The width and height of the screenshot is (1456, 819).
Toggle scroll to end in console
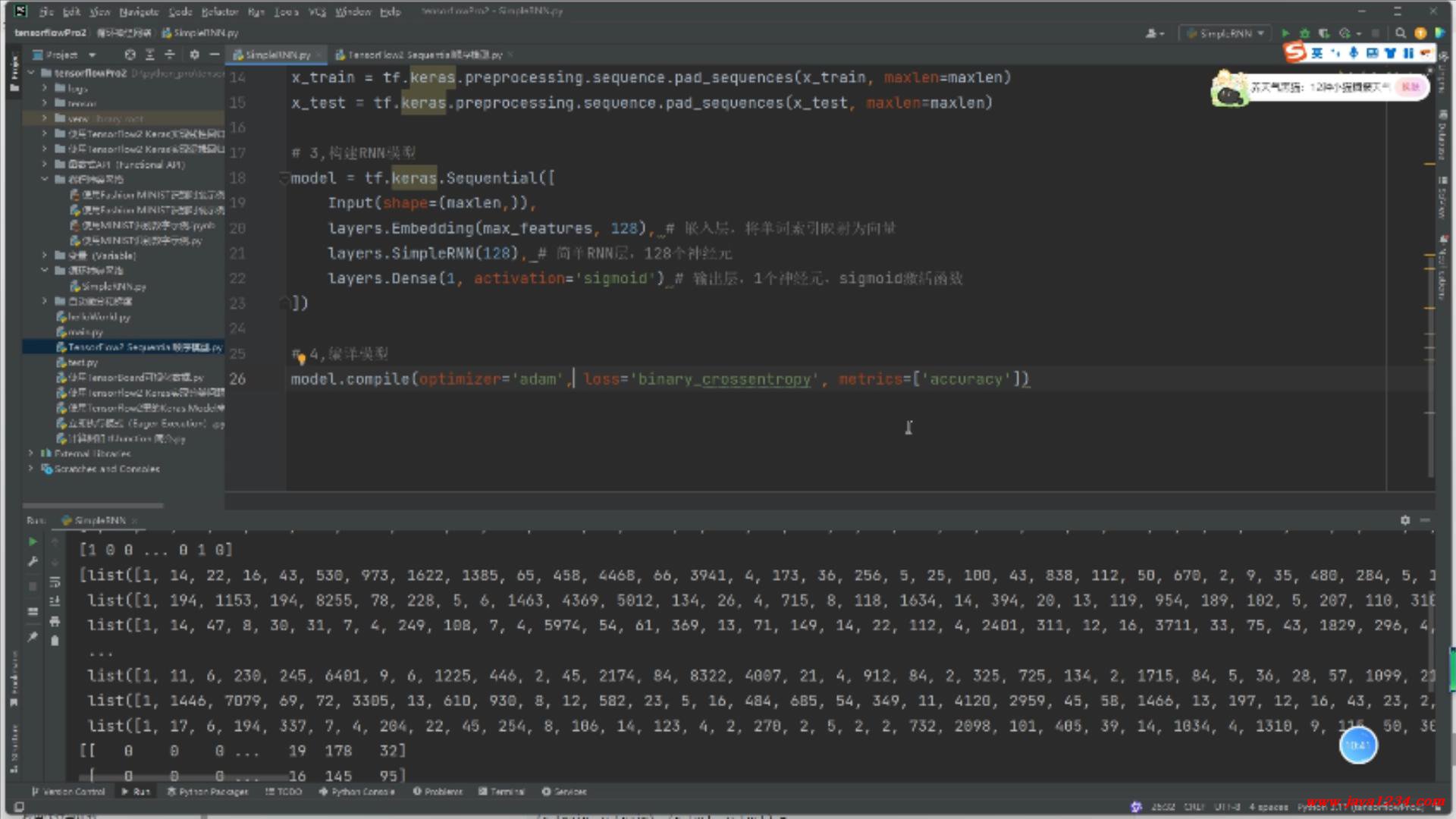pos(55,601)
